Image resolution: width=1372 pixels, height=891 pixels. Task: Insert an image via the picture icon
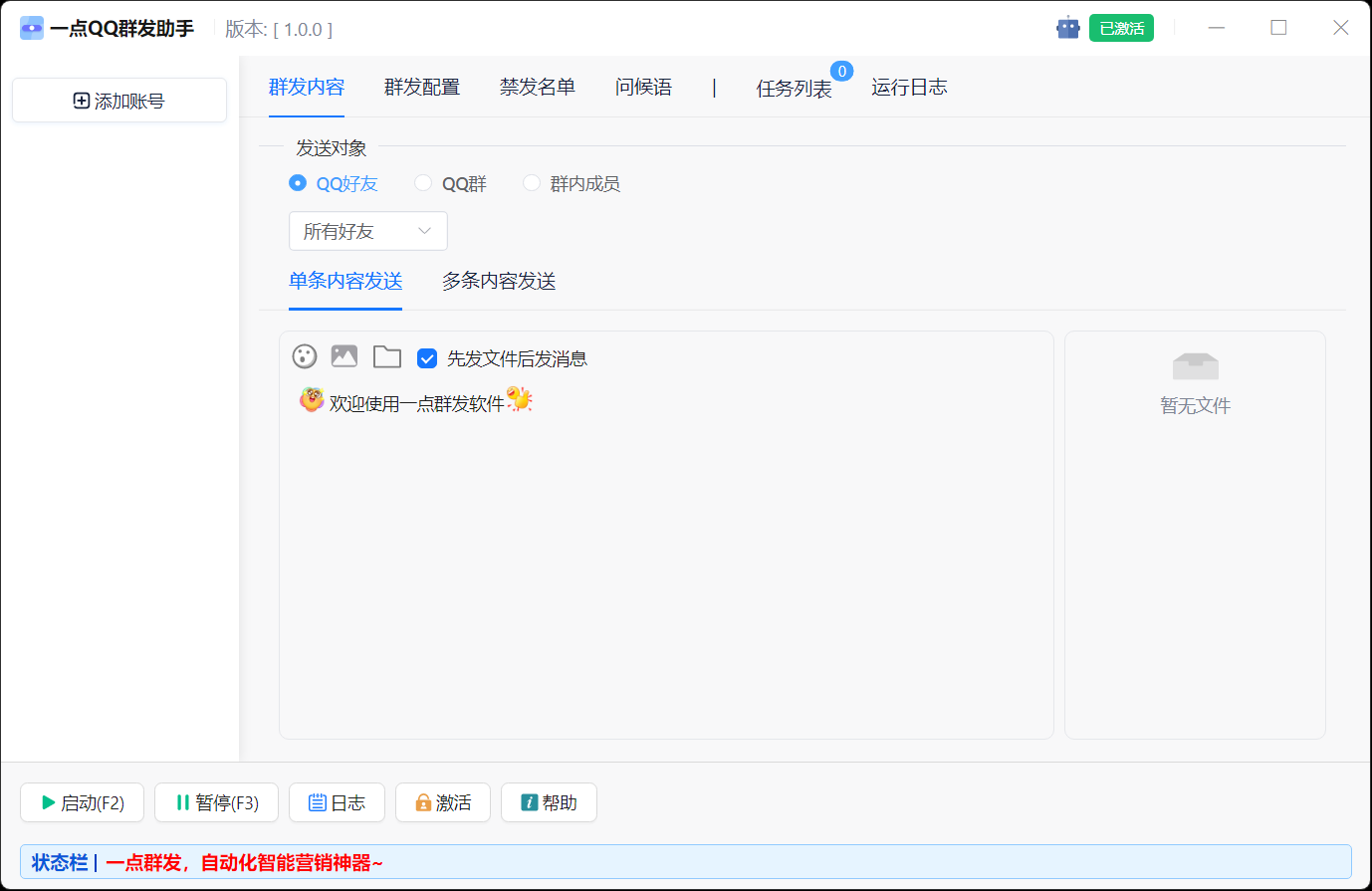click(343, 355)
